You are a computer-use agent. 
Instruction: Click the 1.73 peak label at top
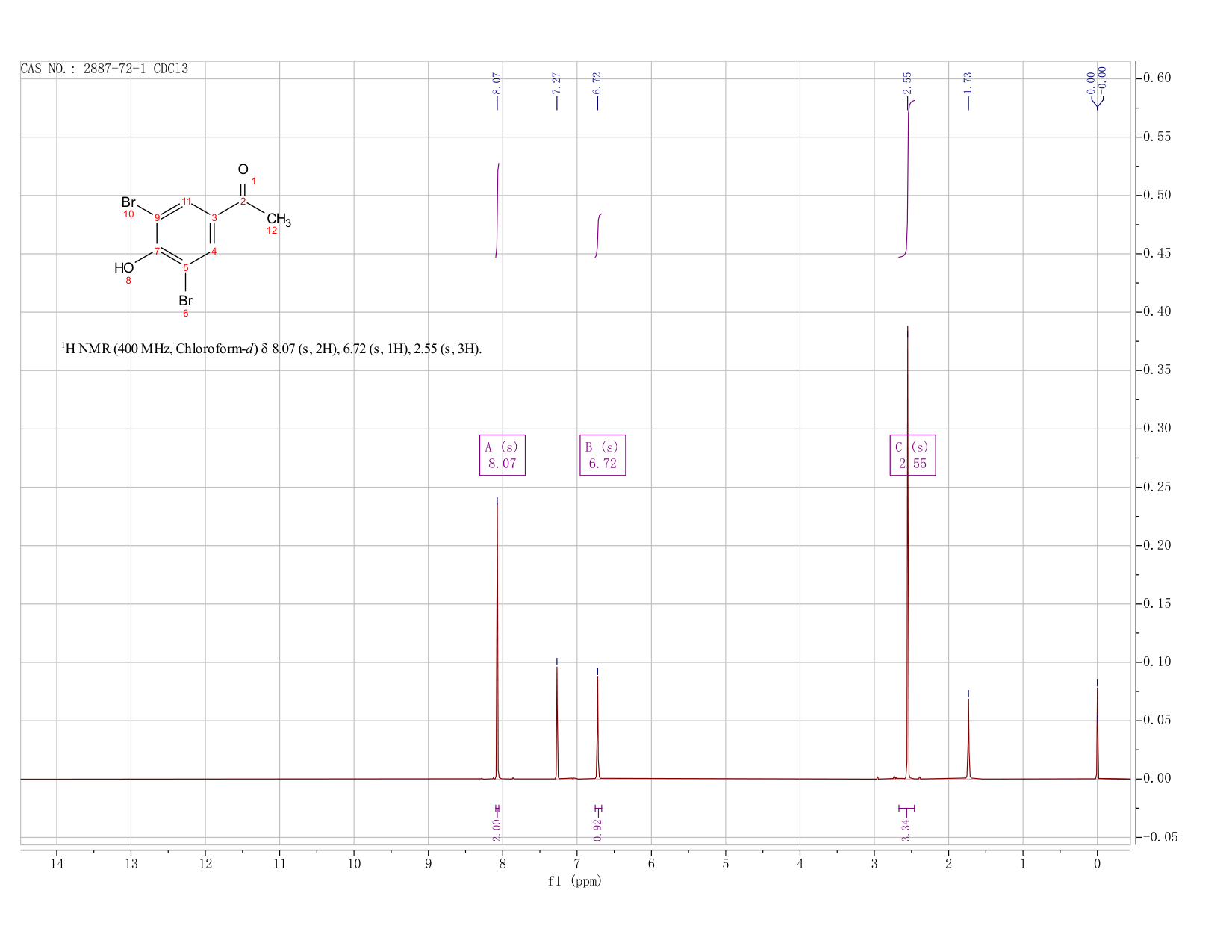pos(968,84)
